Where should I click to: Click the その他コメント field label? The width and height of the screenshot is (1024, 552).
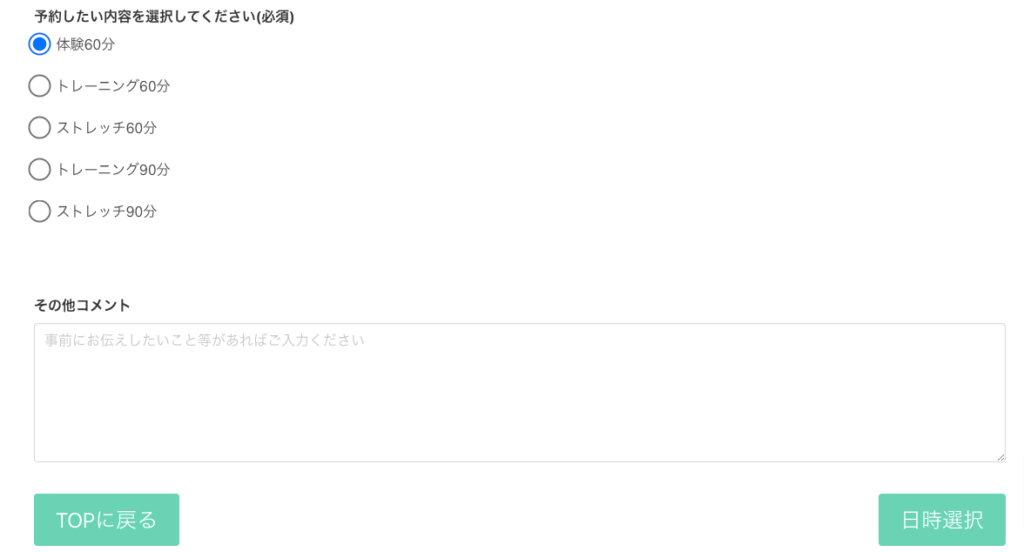[82, 305]
